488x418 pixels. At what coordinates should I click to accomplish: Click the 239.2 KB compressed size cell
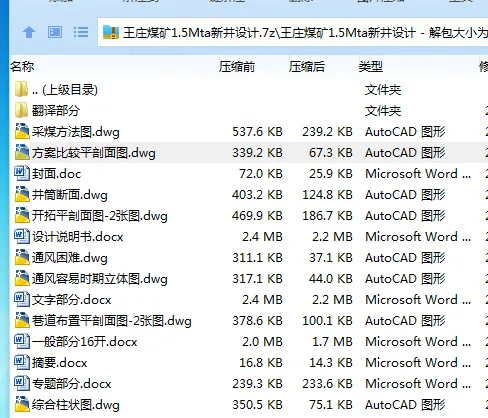pyautogui.click(x=327, y=132)
